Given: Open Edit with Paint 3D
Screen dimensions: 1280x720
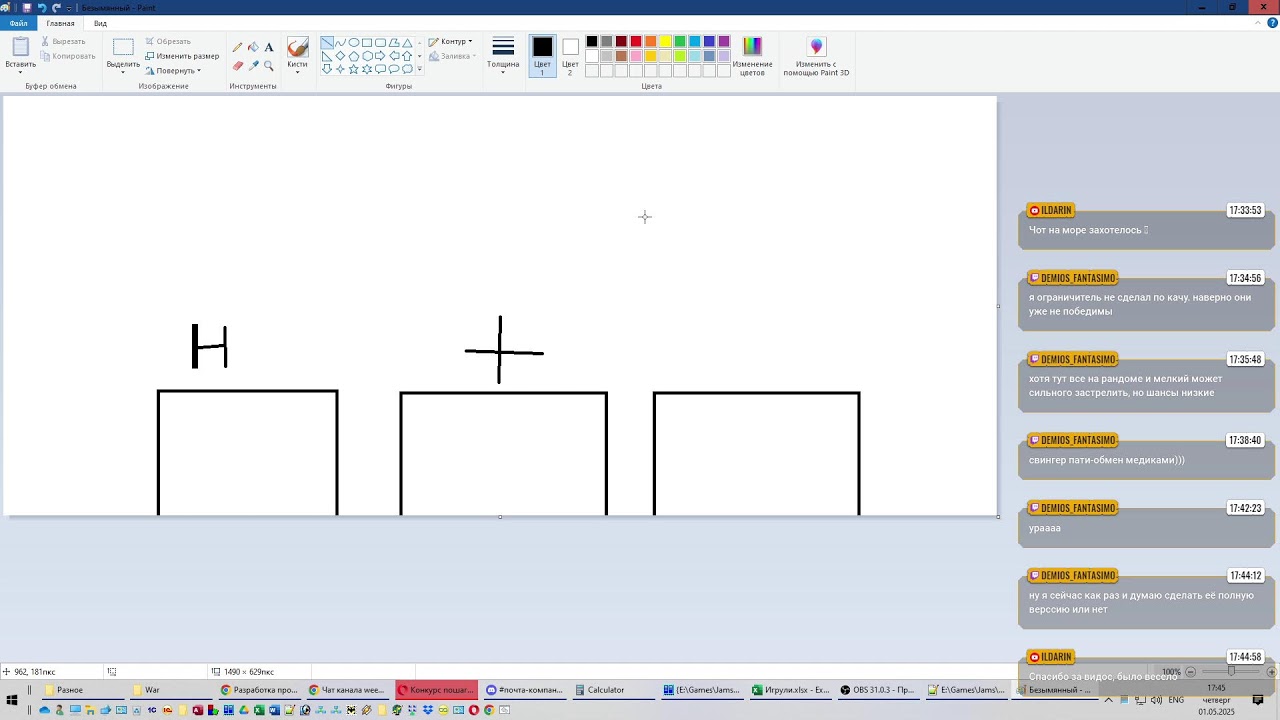Looking at the screenshot, I should pyautogui.click(x=816, y=57).
